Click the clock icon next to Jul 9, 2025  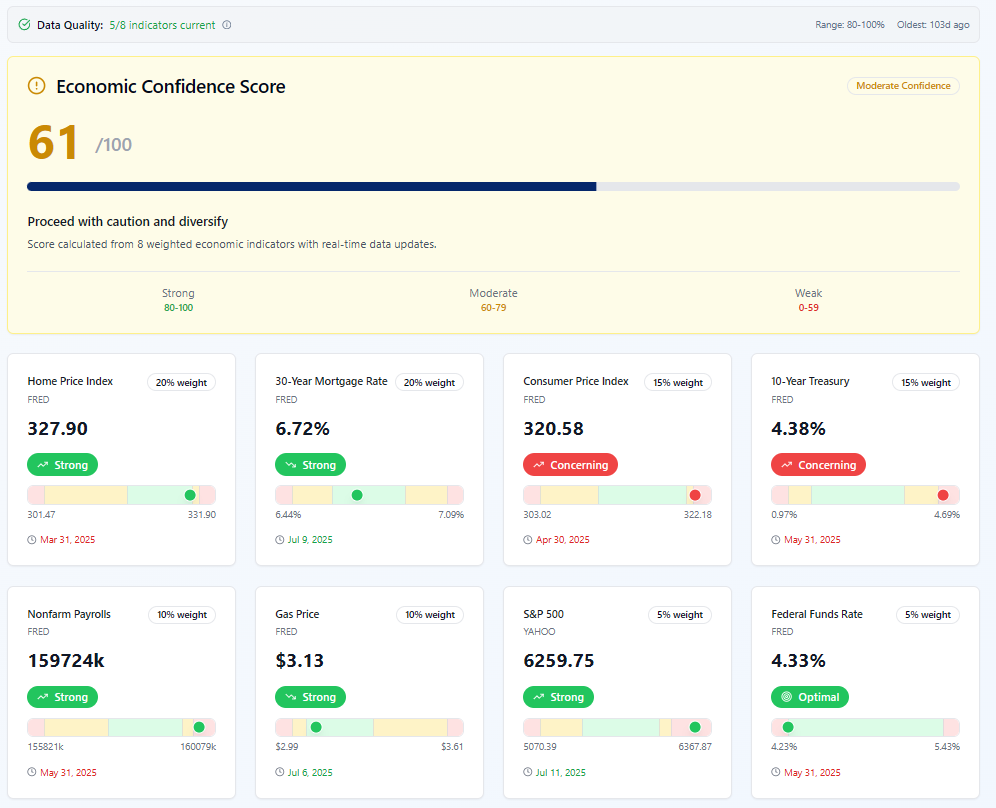(280, 540)
